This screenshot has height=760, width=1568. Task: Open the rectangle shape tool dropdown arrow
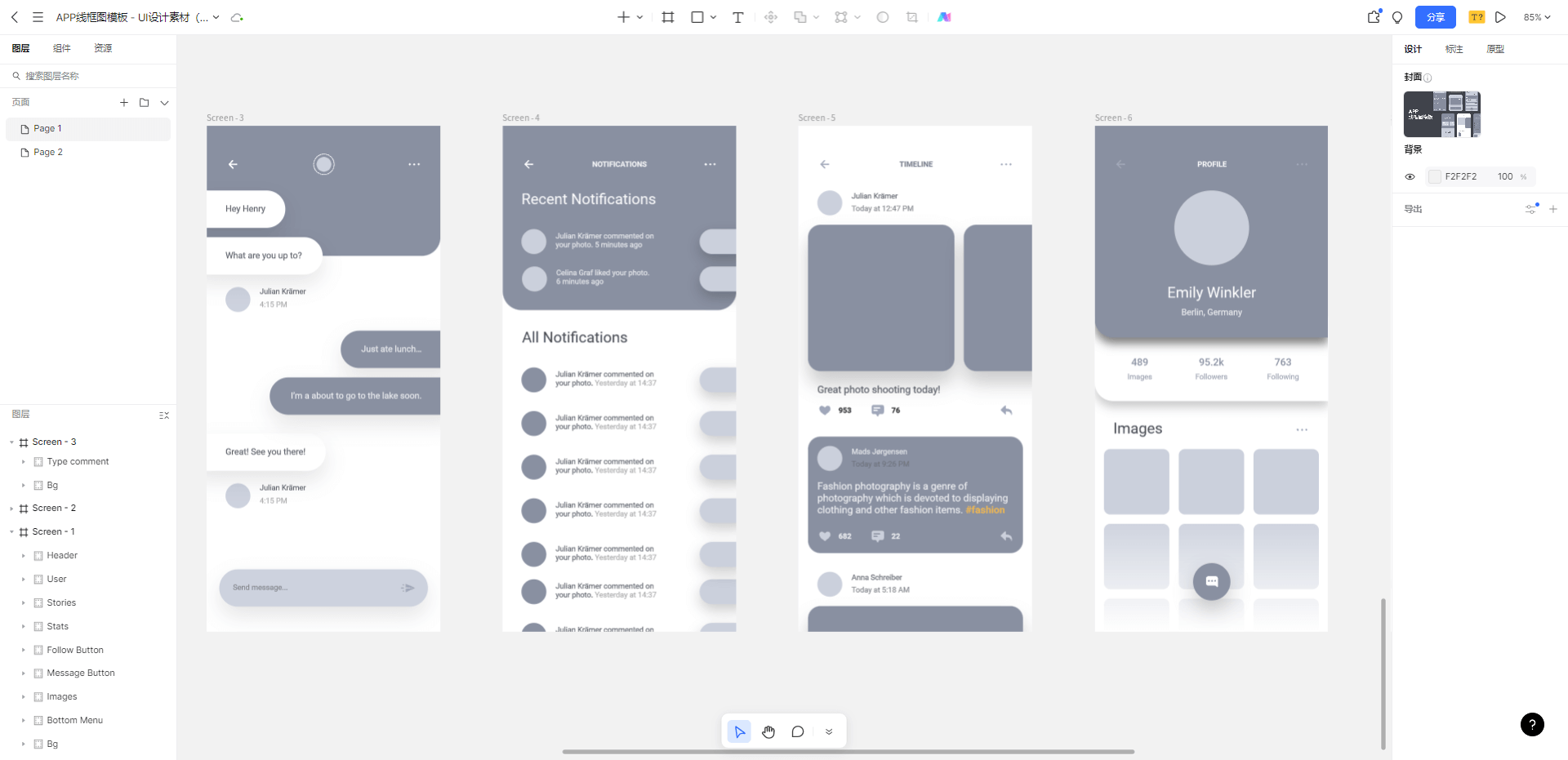click(x=714, y=17)
